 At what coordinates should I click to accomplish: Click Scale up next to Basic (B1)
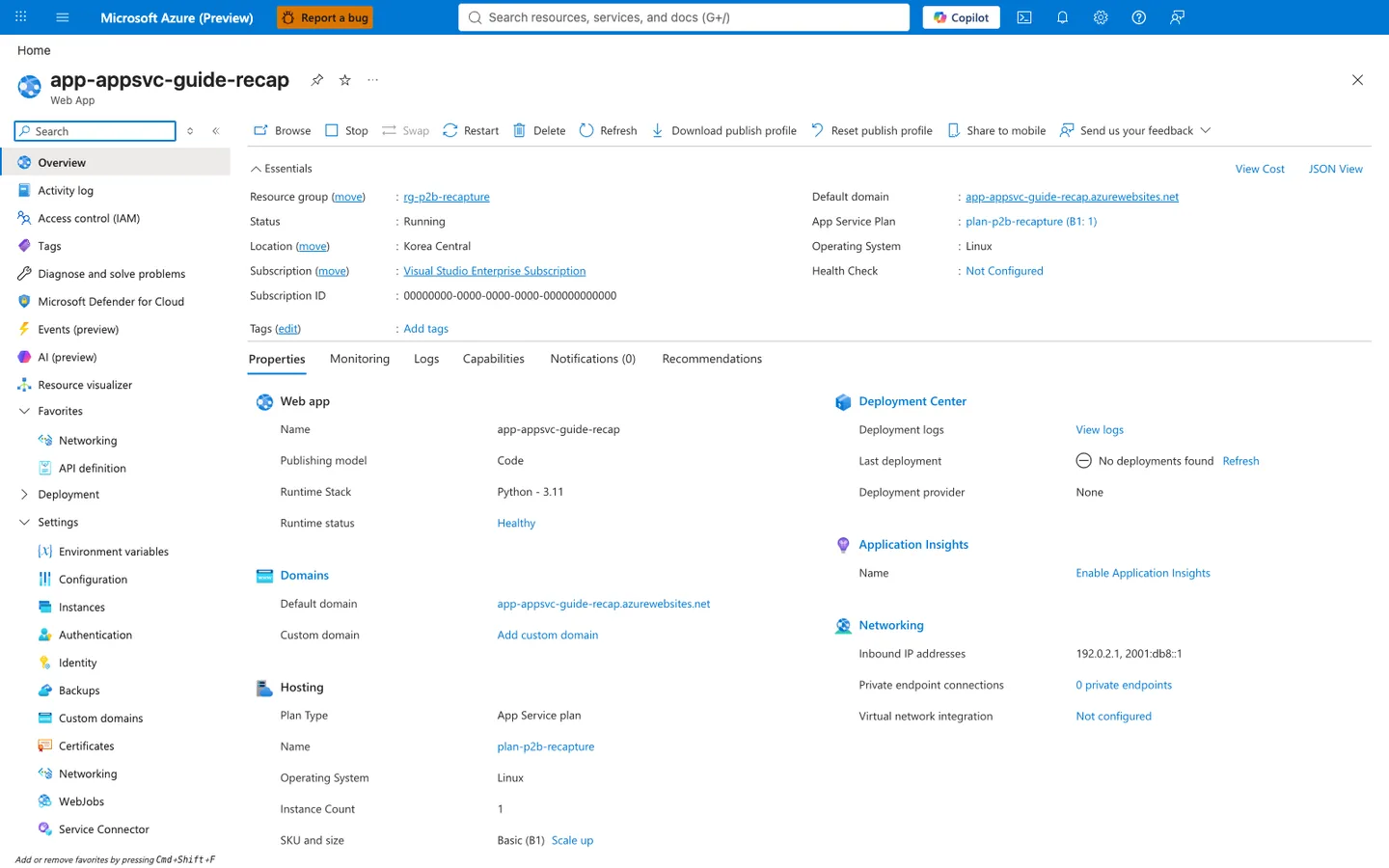pos(572,840)
